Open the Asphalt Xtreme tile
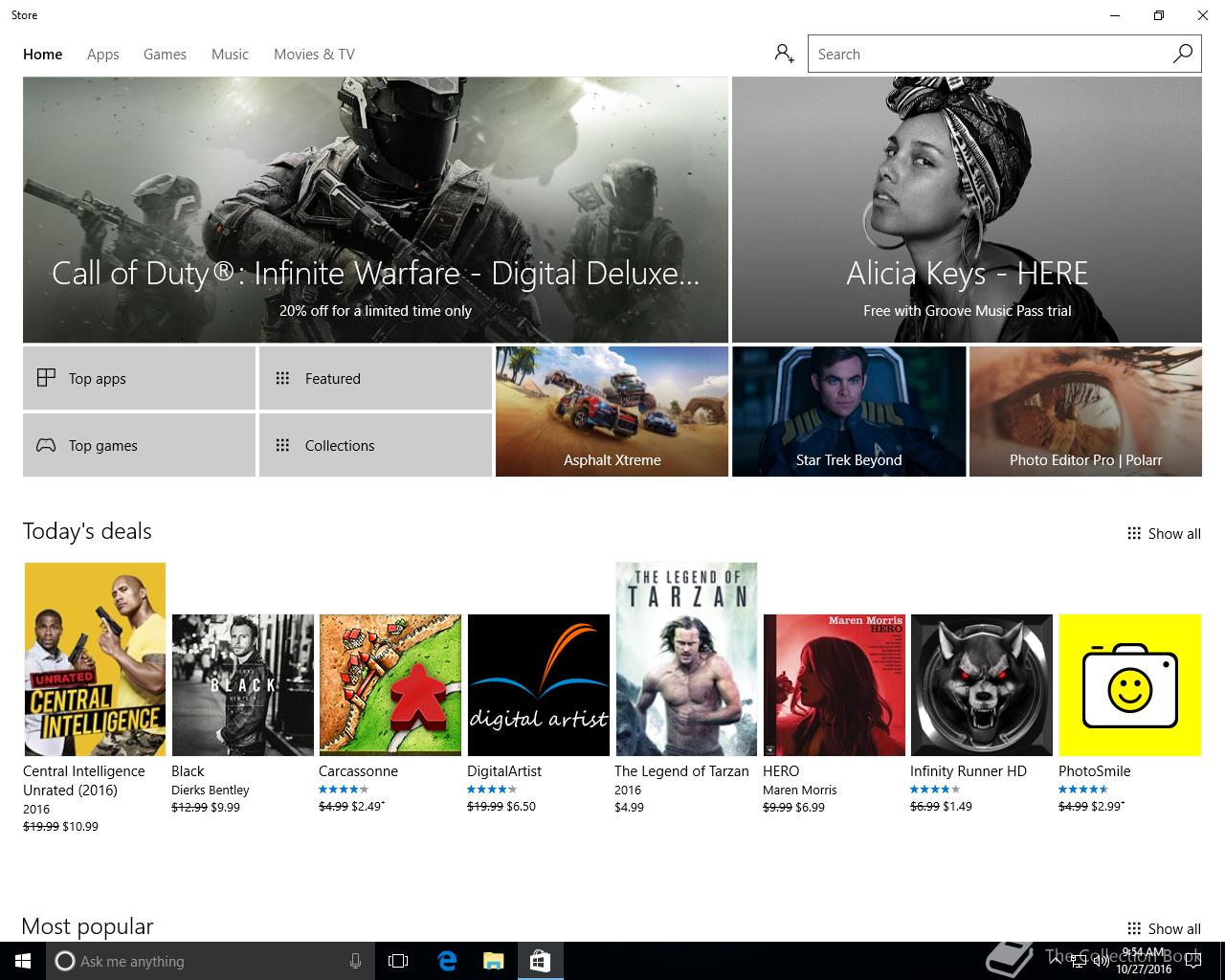1225x980 pixels. point(612,412)
